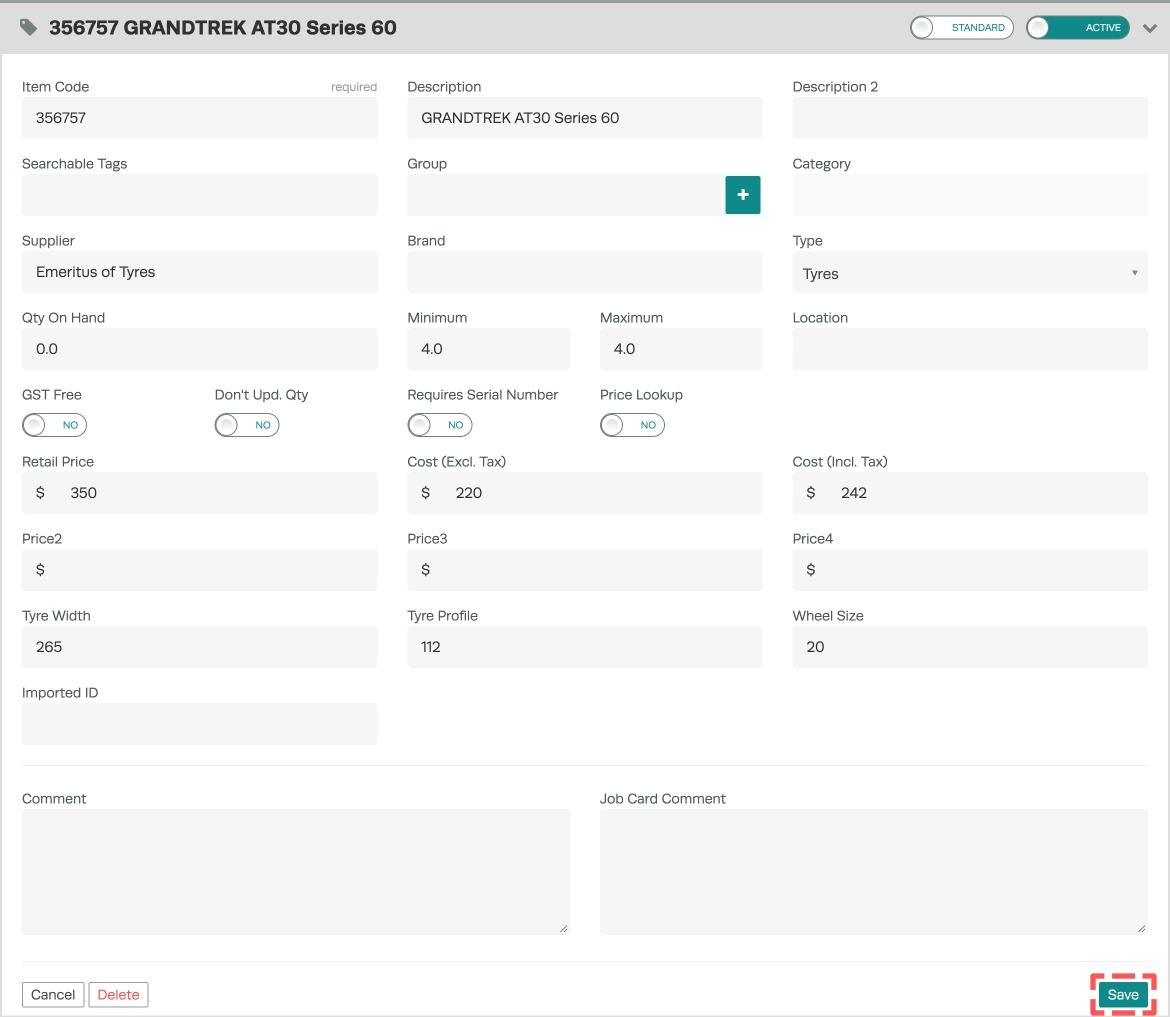Screen dimensions: 1170x1017
Task: Edit the Cost (Incl. Tax) field
Action: [969, 493]
